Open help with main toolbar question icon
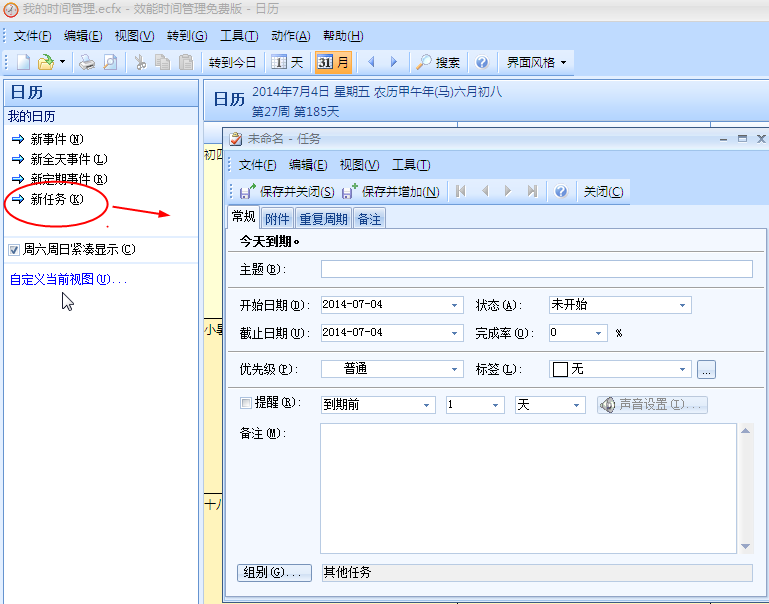The height and width of the screenshot is (604, 769). (482, 62)
